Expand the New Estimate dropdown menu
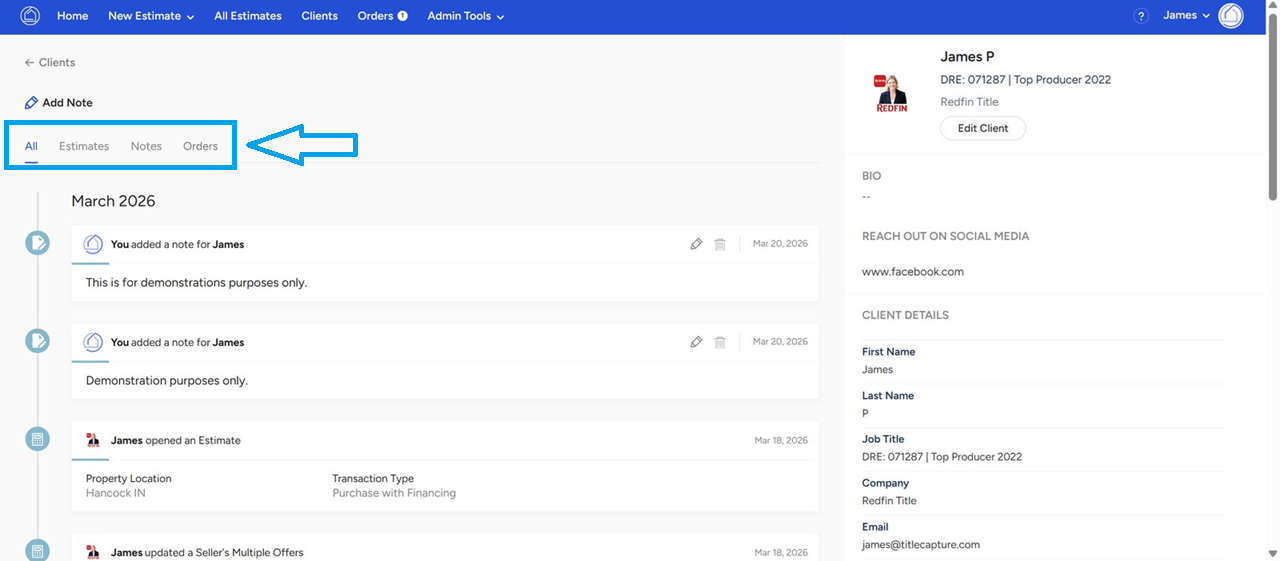The height and width of the screenshot is (561, 1280). [151, 16]
